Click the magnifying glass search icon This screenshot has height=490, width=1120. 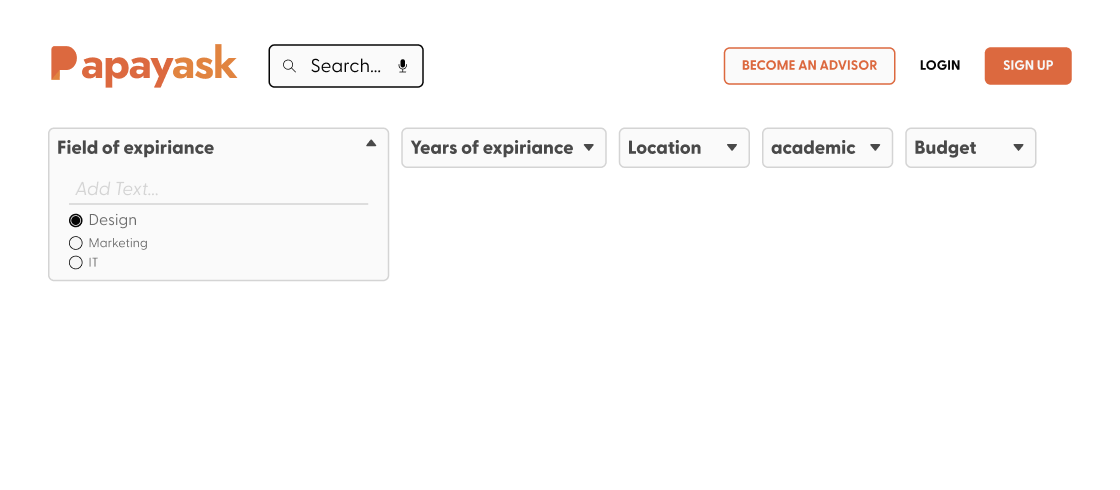pyautogui.click(x=289, y=66)
